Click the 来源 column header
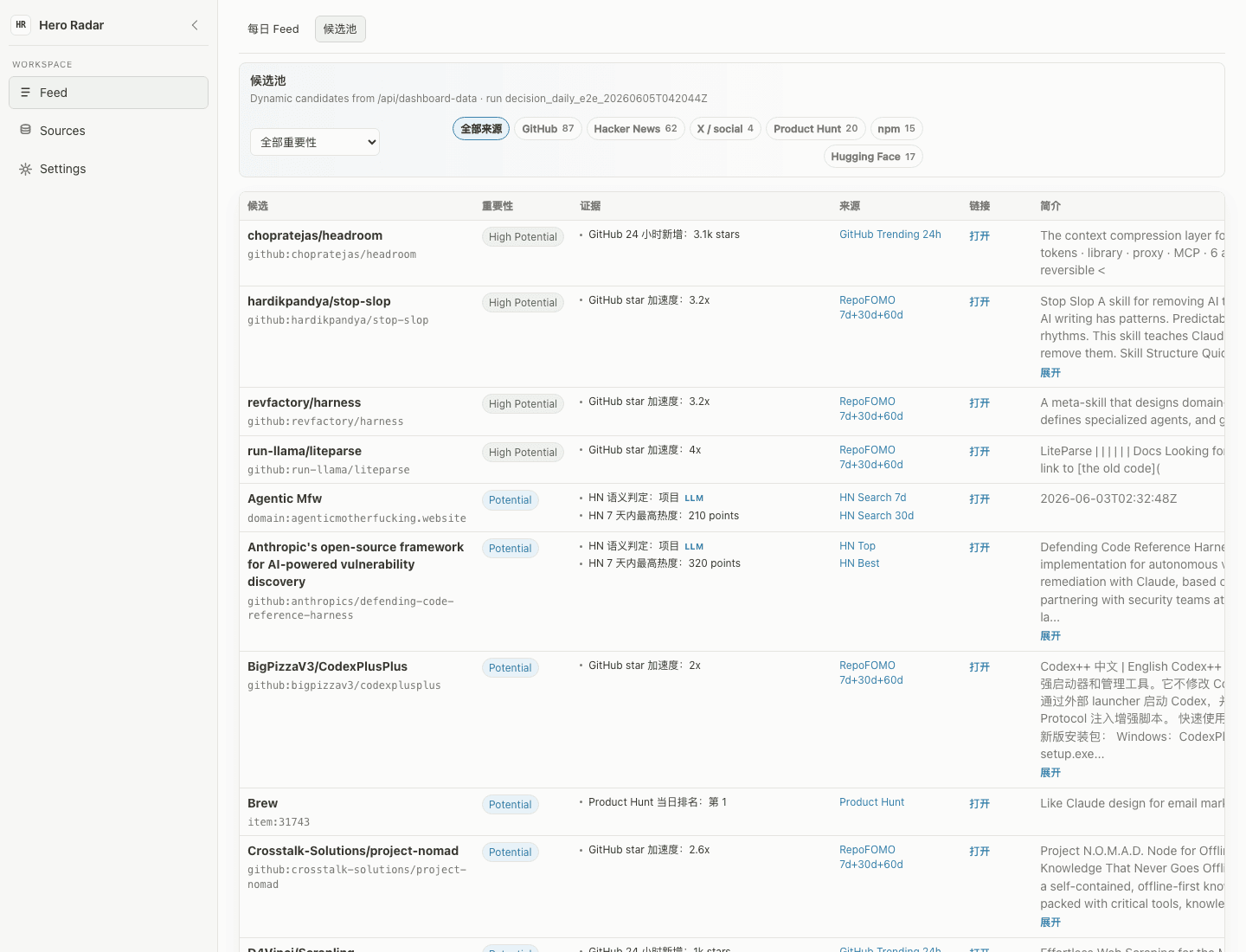This screenshot has height=952, width=1246. point(850,206)
